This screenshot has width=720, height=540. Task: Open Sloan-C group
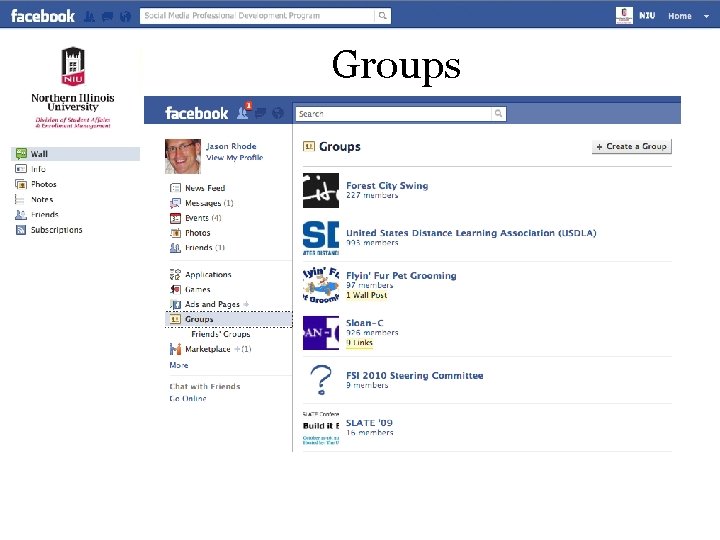[x=365, y=323]
